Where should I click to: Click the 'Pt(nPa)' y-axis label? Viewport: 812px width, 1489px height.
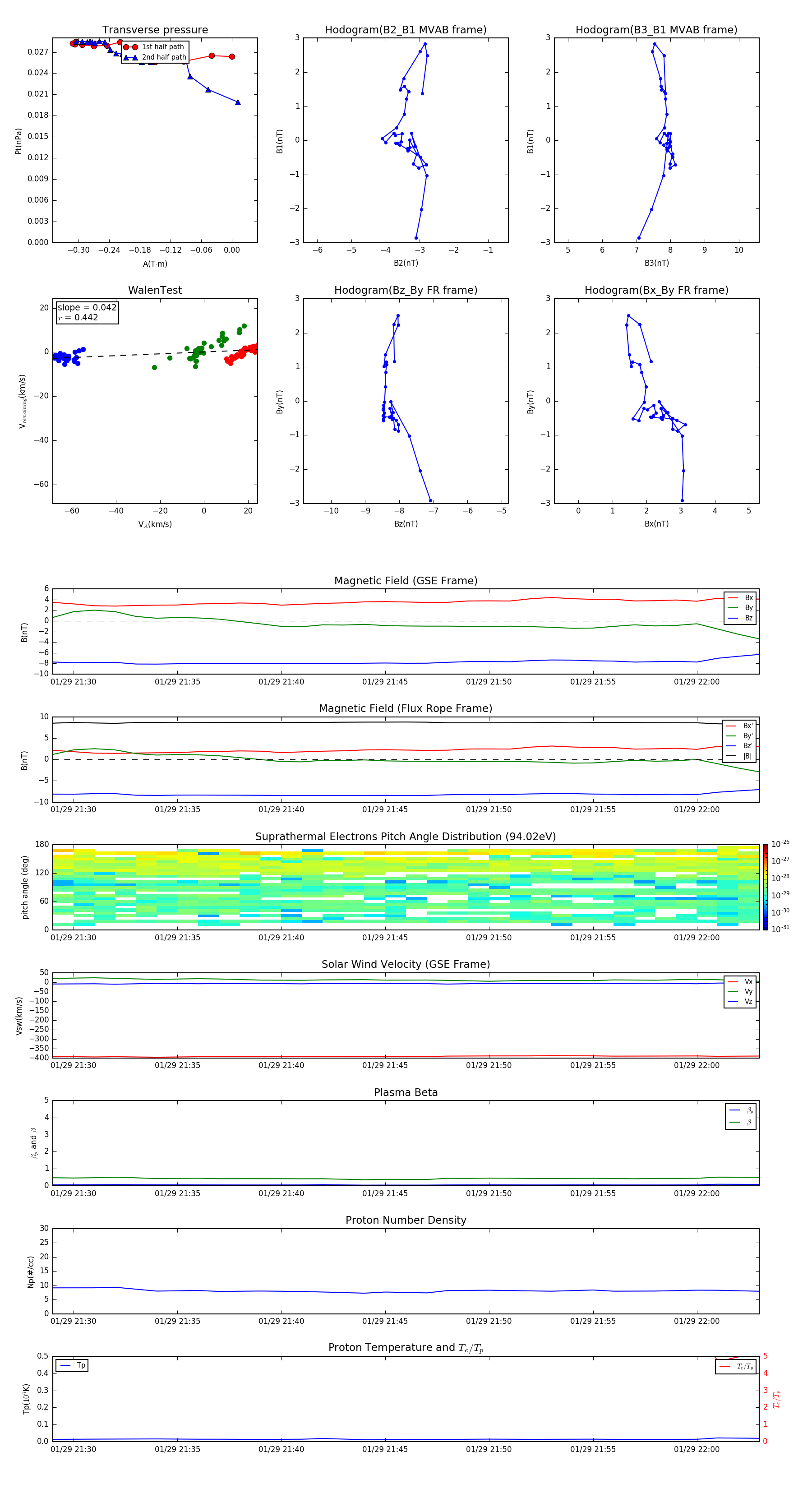click(18, 141)
